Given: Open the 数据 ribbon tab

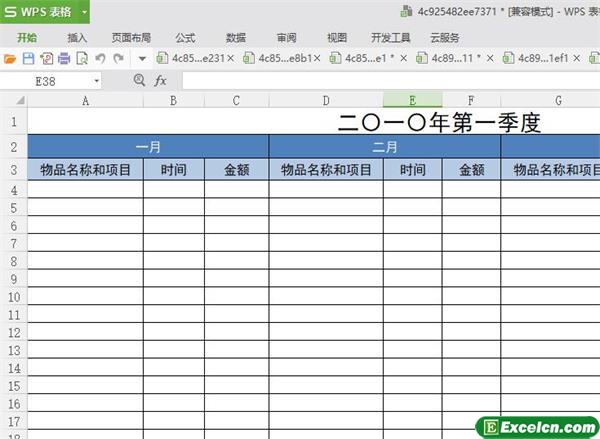Looking at the screenshot, I should (236, 38).
